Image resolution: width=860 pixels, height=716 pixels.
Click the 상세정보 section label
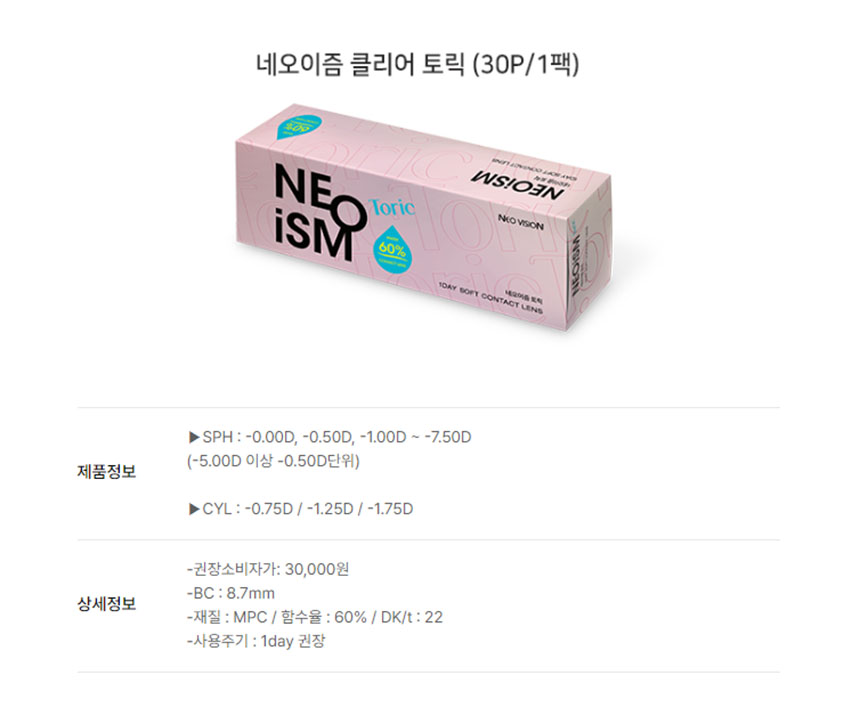click(106, 604)
